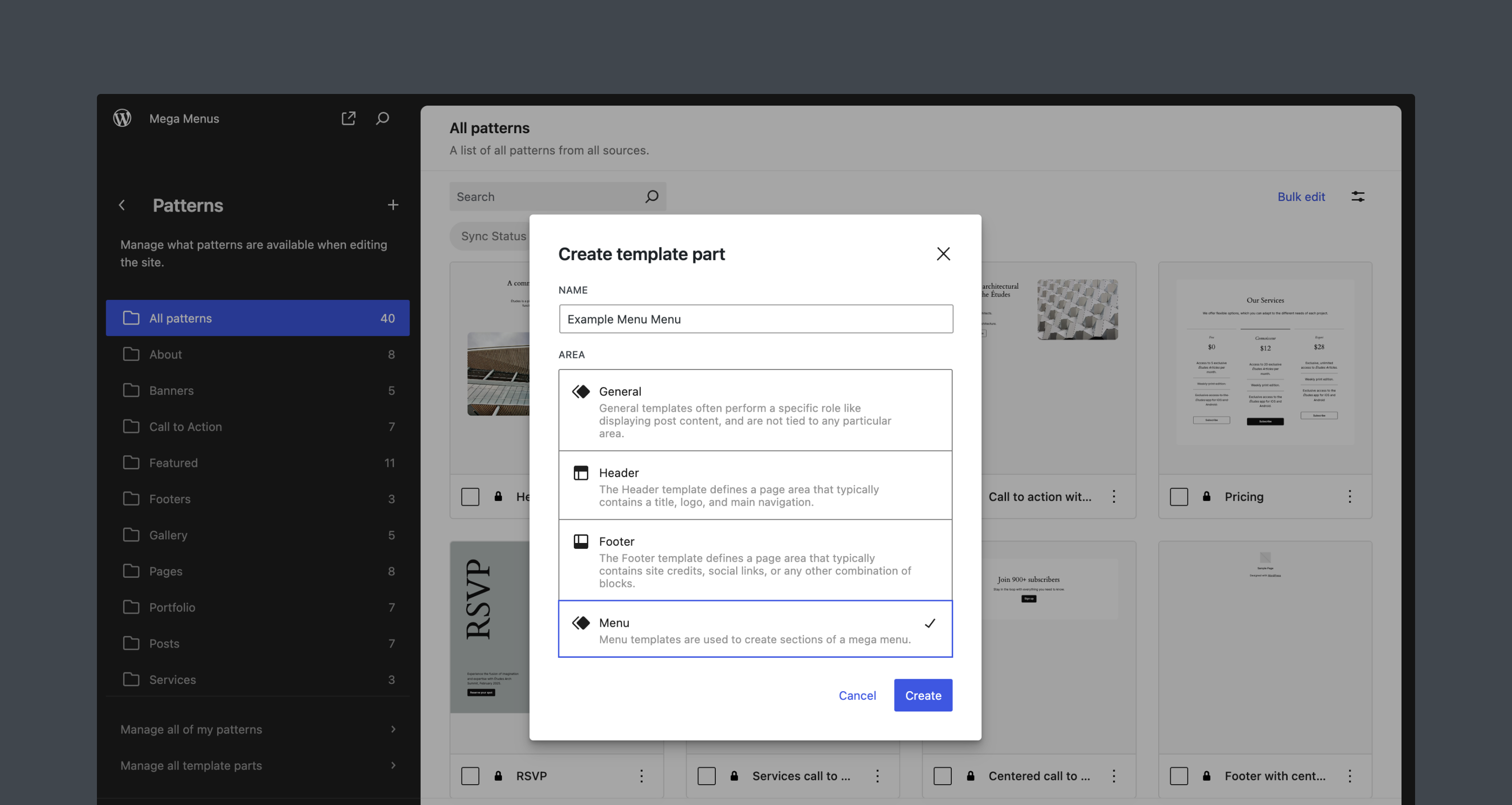Open the About patterns category

(x=258, y=355)
